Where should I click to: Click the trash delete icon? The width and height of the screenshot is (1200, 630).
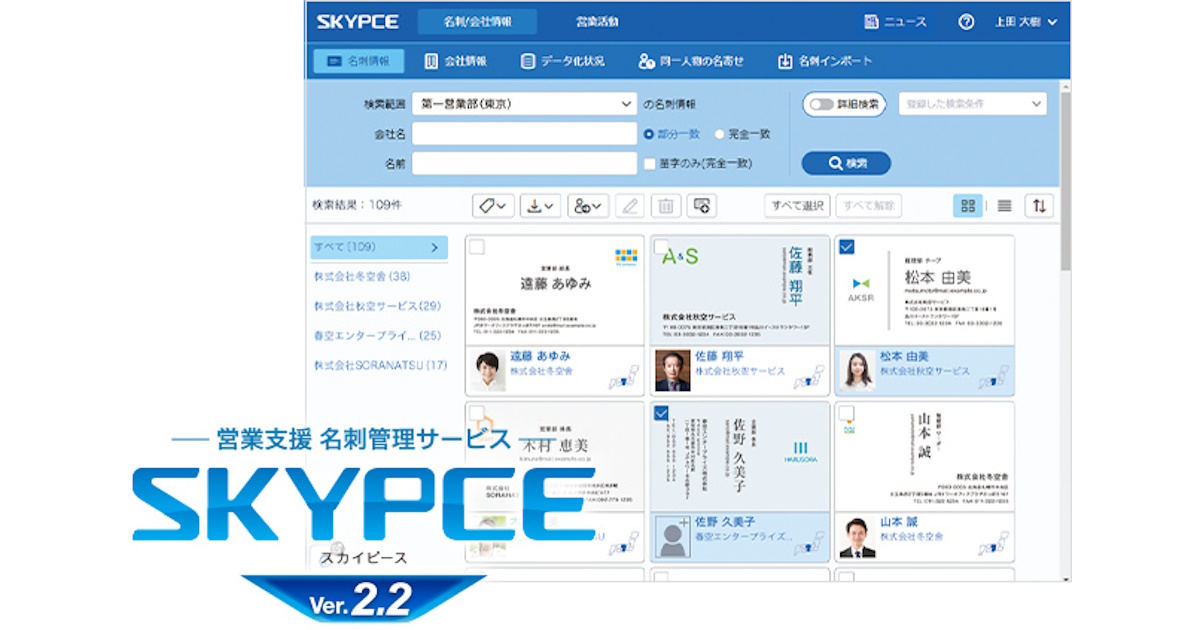pos(665,206)
